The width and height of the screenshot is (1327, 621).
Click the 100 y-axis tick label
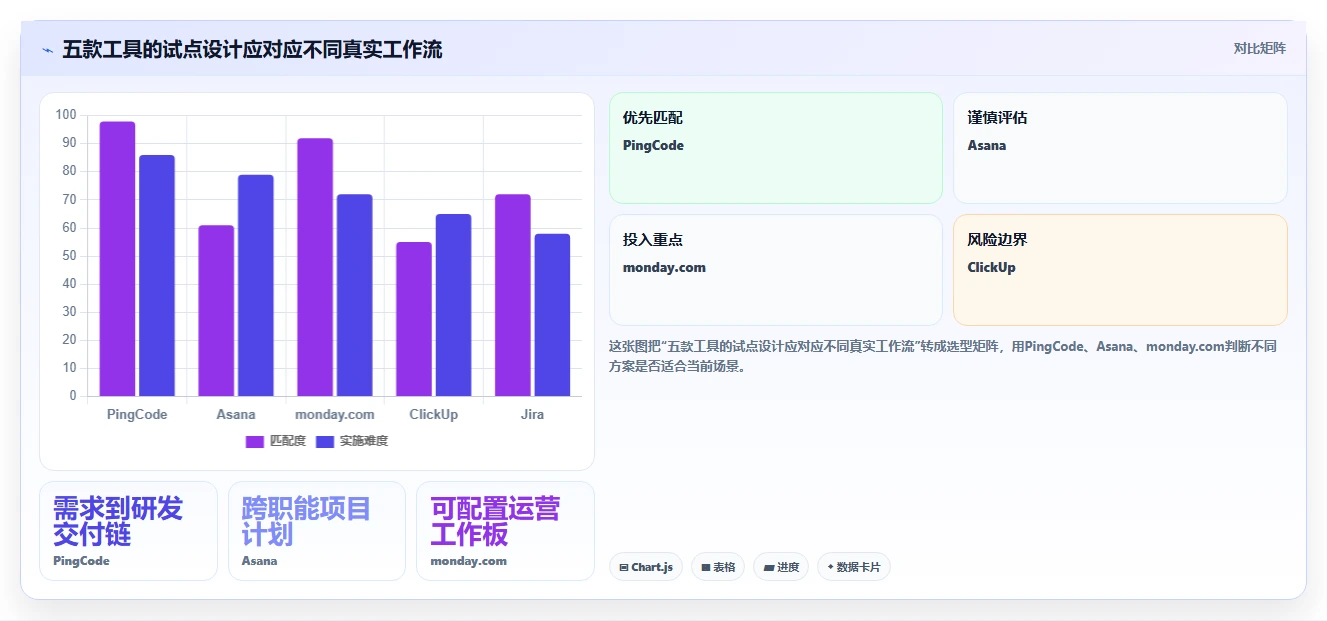pyautogui.click(x=66, y=115)
